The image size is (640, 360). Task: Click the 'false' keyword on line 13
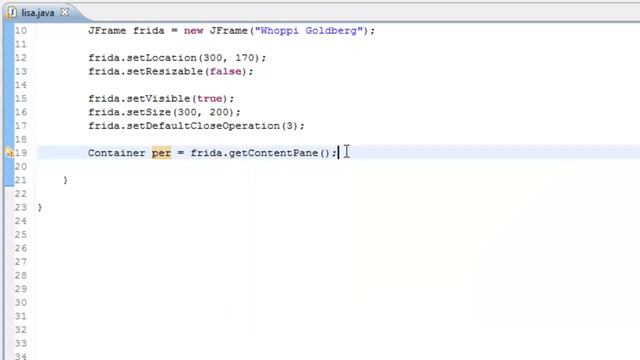tap(226, 71)
